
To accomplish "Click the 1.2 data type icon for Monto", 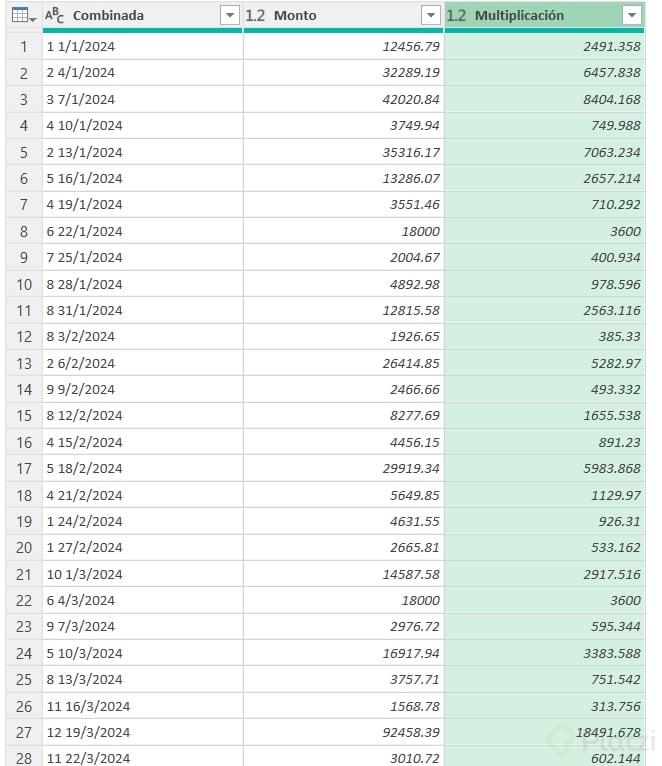I will tap(255, 16).
